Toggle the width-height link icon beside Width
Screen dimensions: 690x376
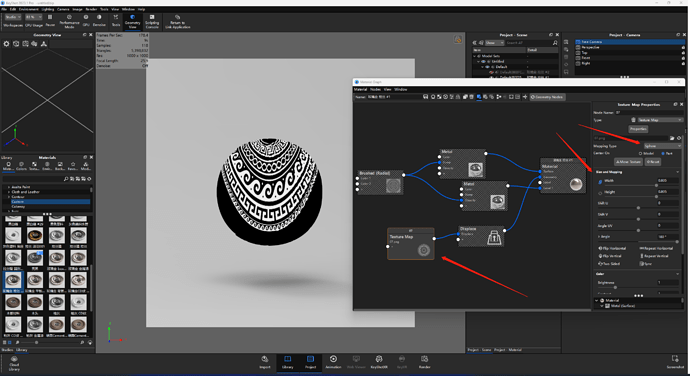(600, 181)
